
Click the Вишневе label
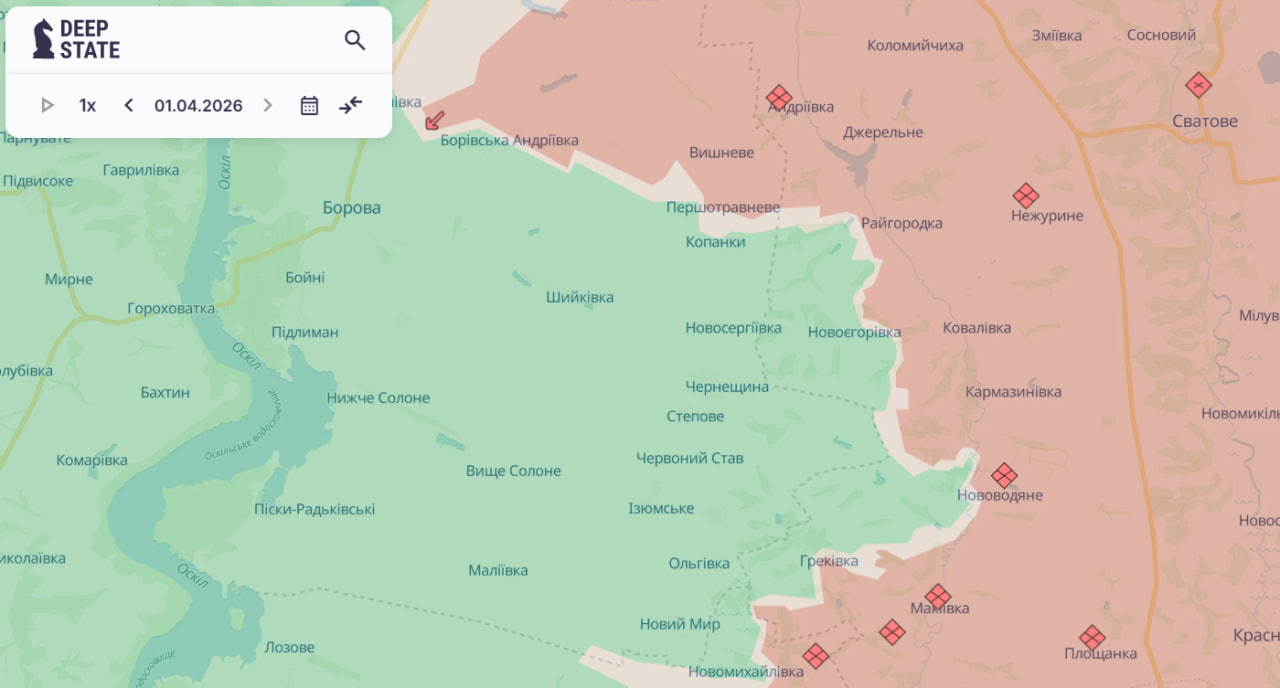(x=722, y=152)
